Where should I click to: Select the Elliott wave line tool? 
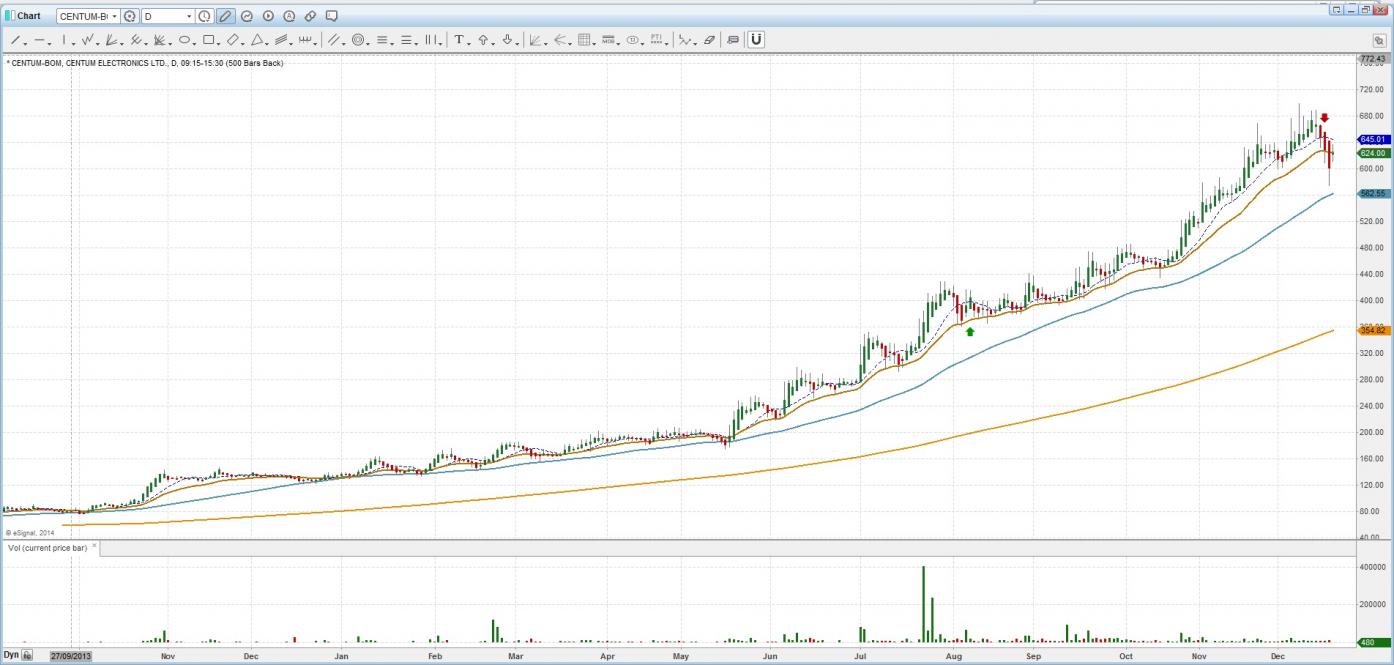tap(684, 40)
